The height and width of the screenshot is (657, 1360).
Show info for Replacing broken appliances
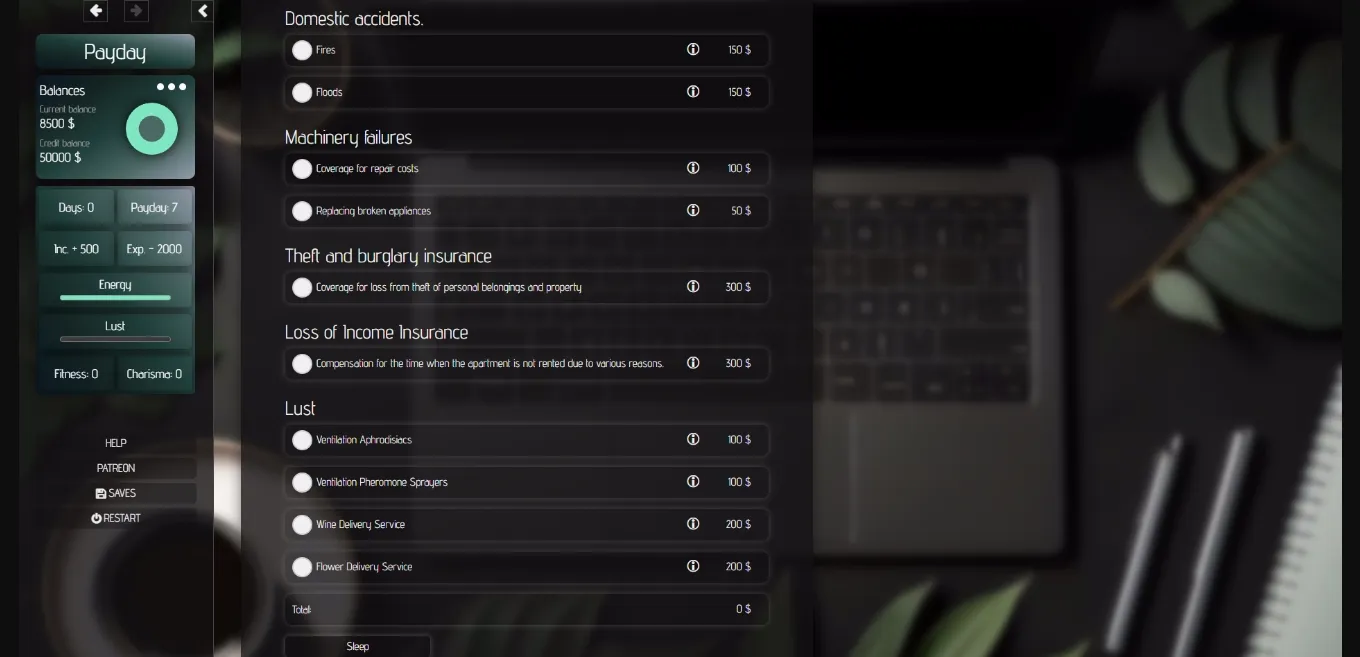[x=693, y=211]
